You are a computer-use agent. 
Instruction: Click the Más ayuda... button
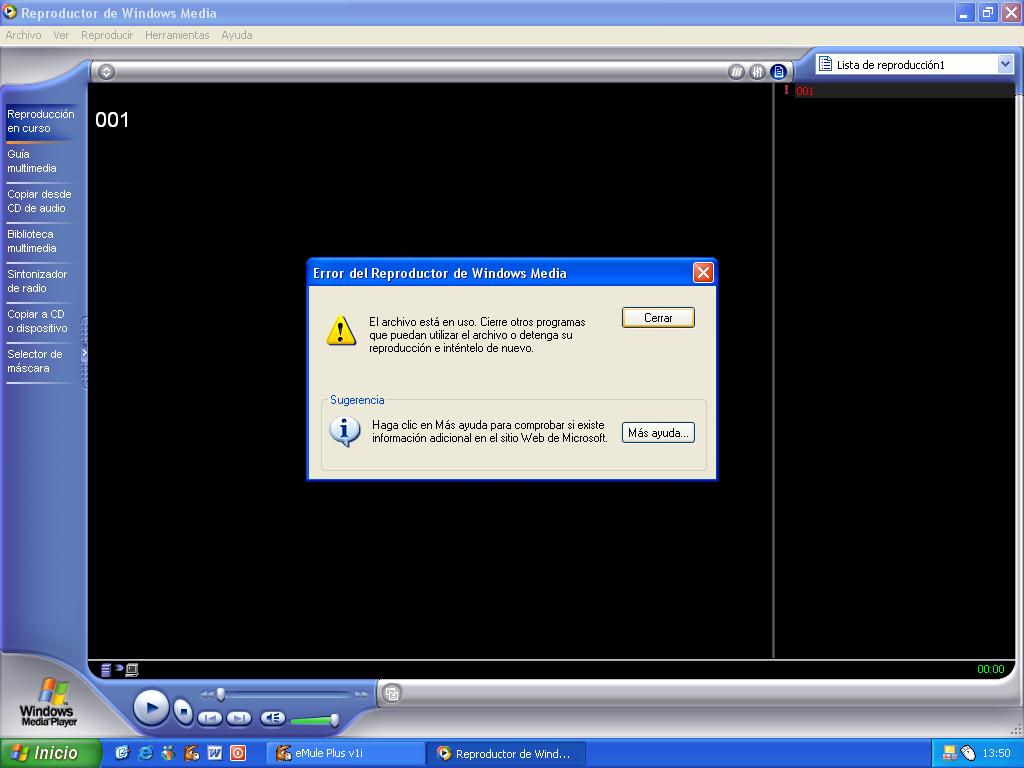tap(658, 432)
